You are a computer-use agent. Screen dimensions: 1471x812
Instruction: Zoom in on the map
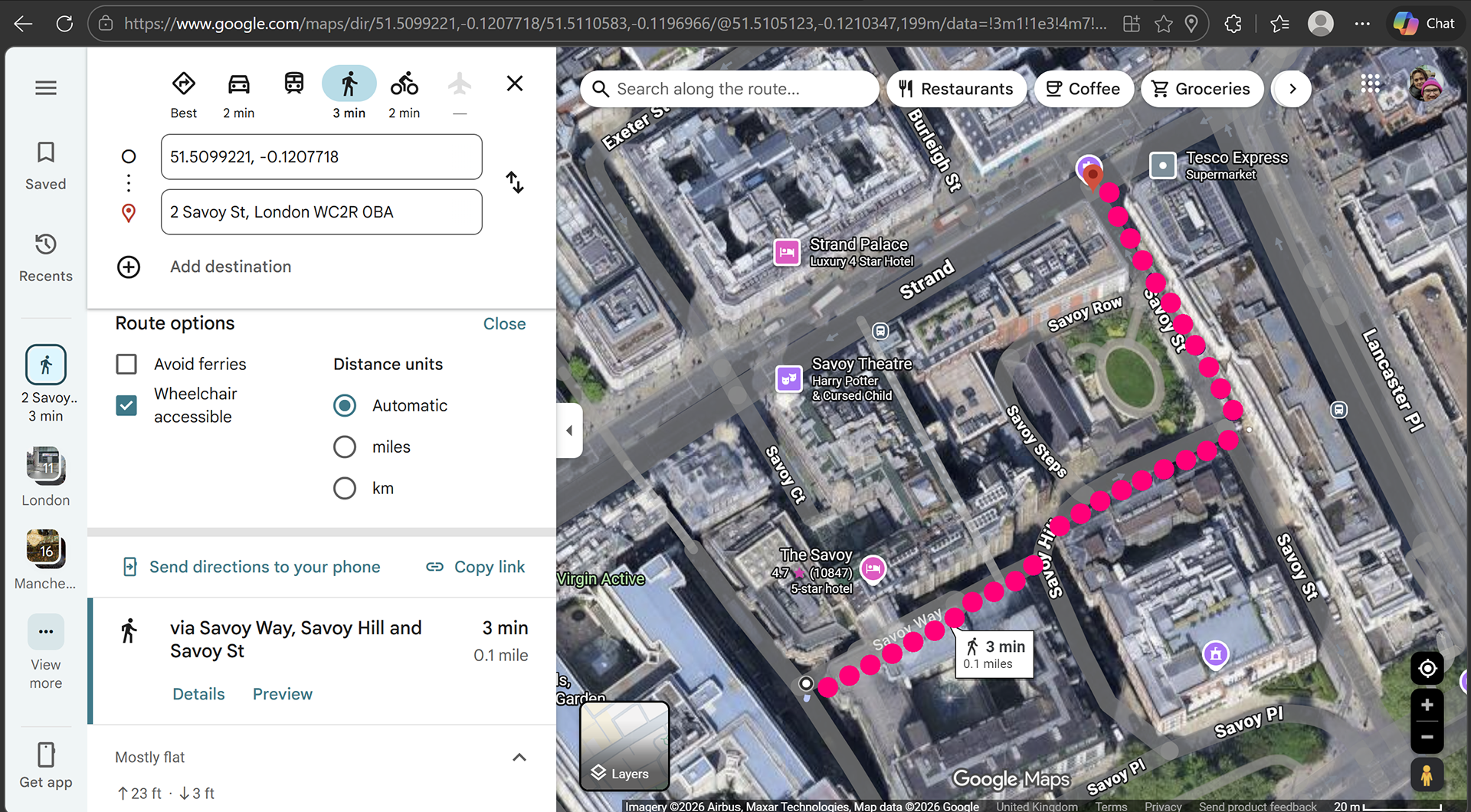point(1427,706)
